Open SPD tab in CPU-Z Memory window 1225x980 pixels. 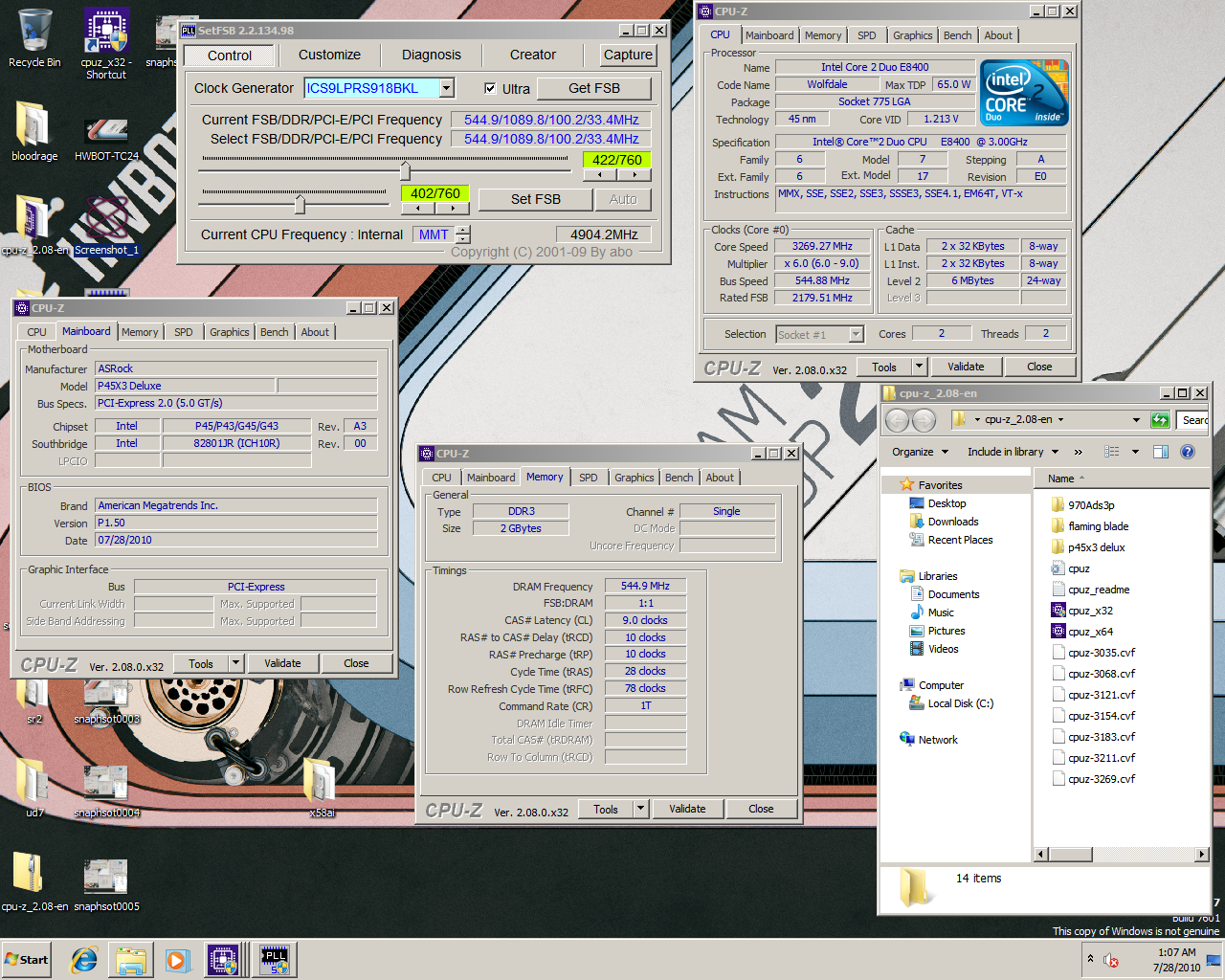pos(589,478)
